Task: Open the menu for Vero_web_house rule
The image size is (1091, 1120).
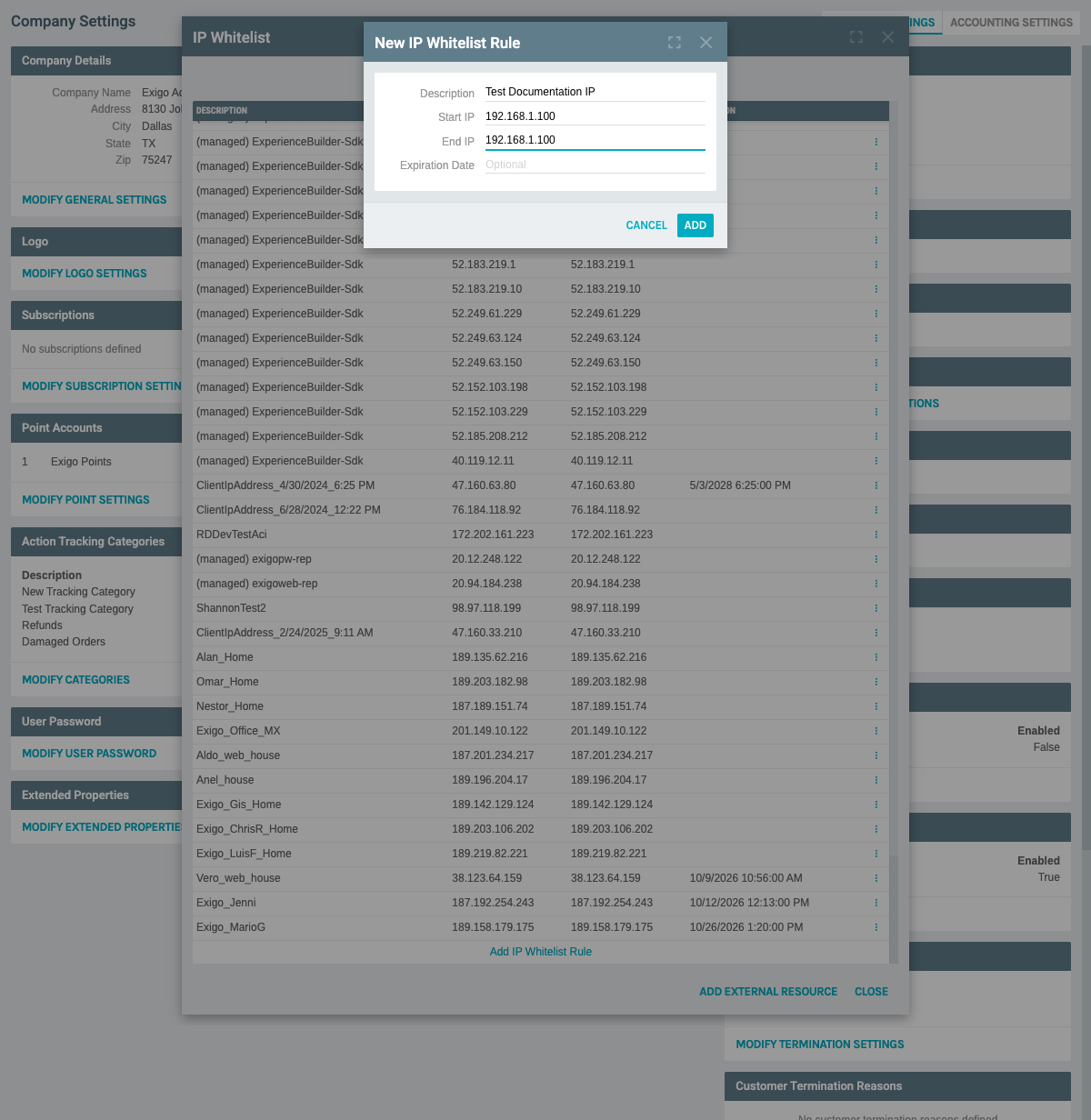Action: click(876, 878)
